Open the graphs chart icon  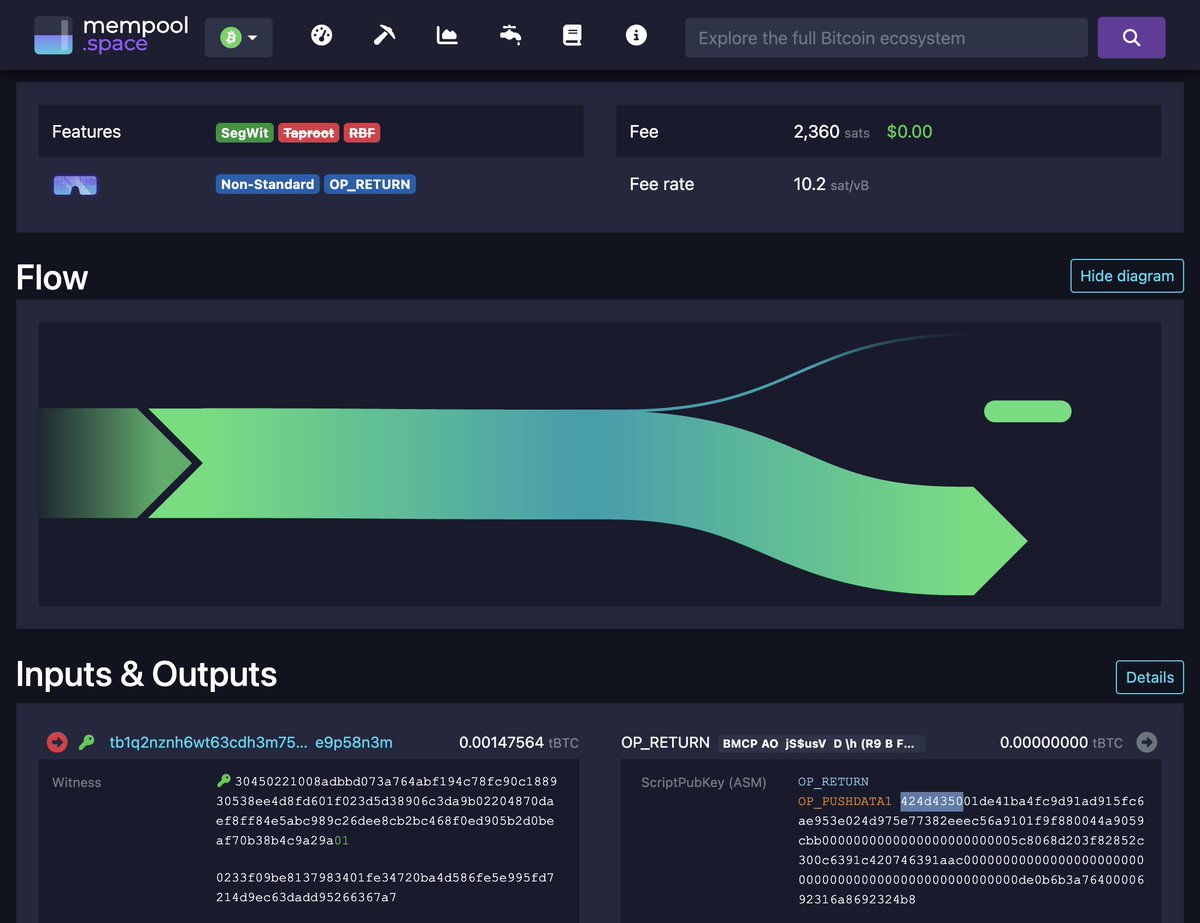click(447, 35)
